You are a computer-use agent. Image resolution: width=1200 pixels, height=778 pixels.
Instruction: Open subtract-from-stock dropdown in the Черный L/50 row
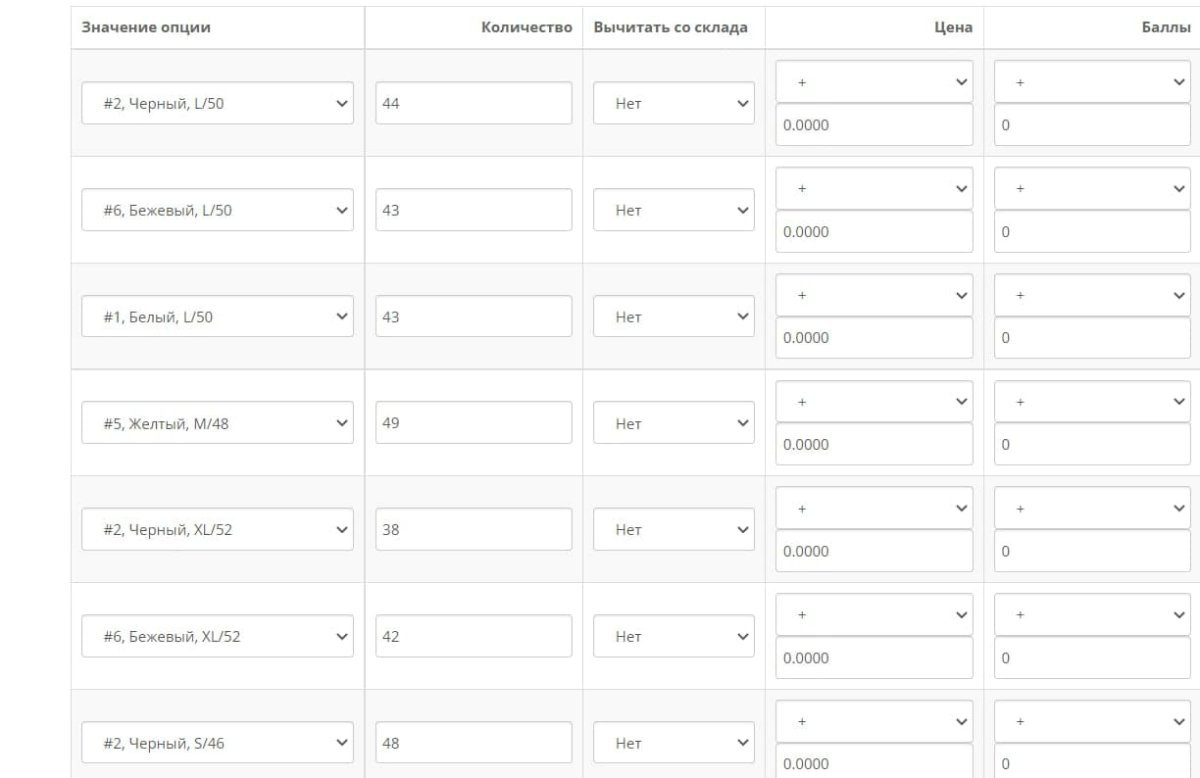click(674, 103)
